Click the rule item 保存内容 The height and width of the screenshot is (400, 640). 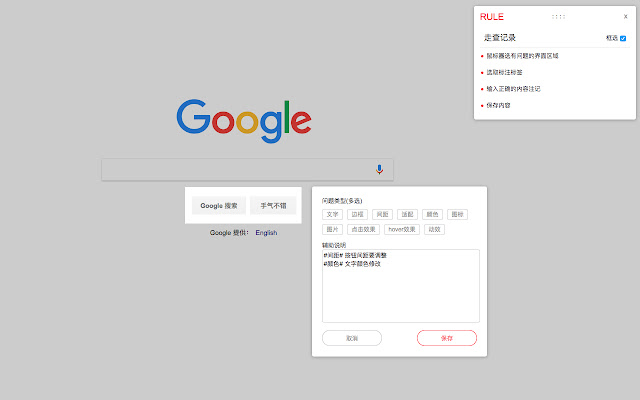coord(498,105)
